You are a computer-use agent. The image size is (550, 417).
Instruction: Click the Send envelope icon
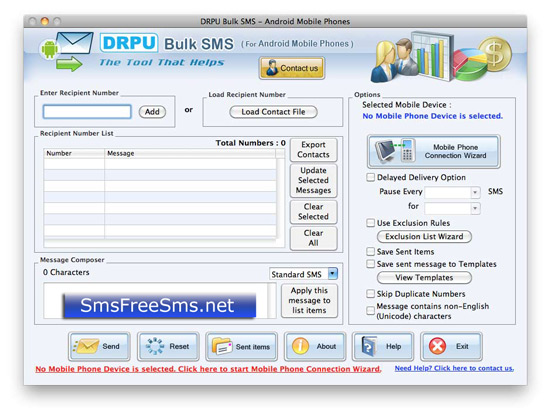tap(86, 346)
